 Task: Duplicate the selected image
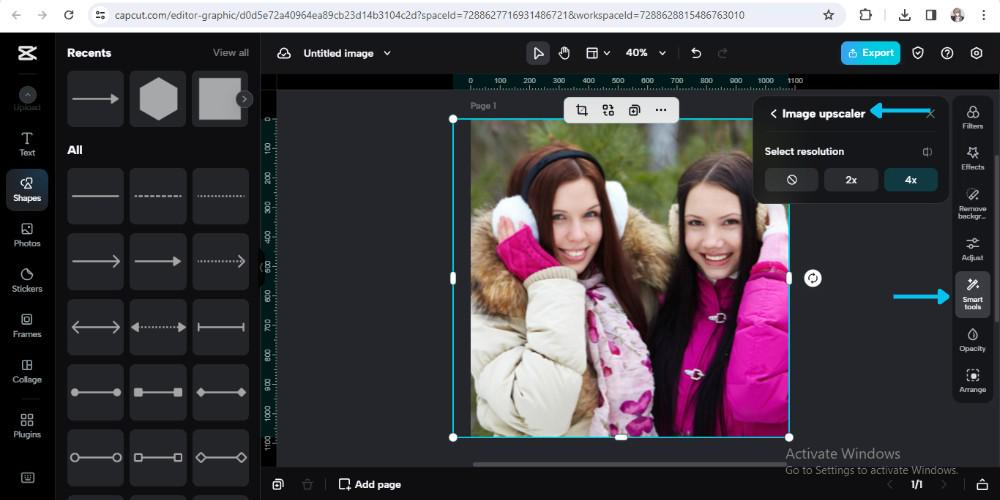634,110
